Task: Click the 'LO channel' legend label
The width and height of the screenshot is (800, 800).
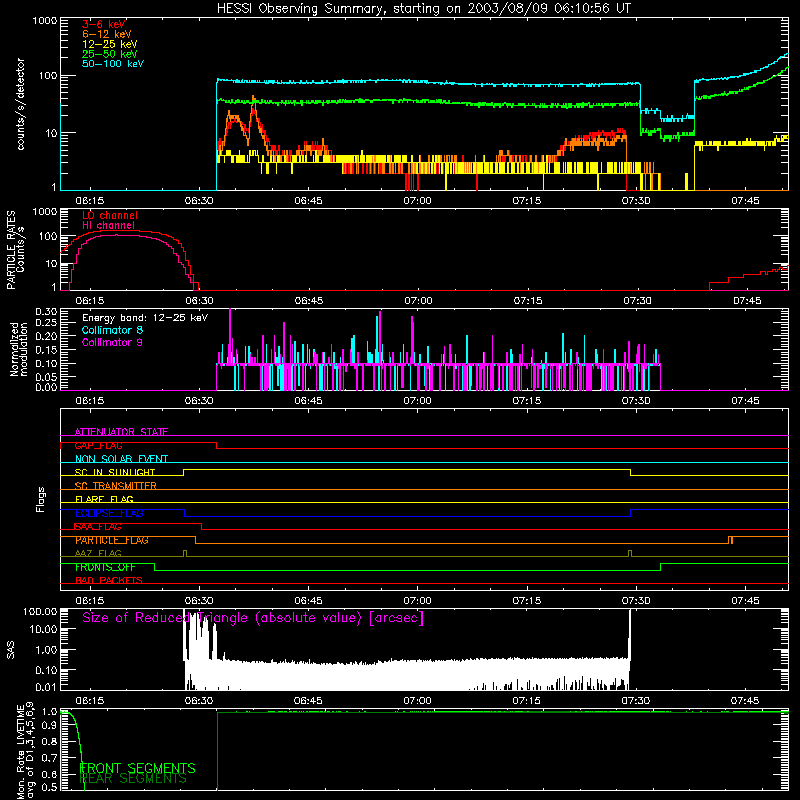Action: click(110, 215)
